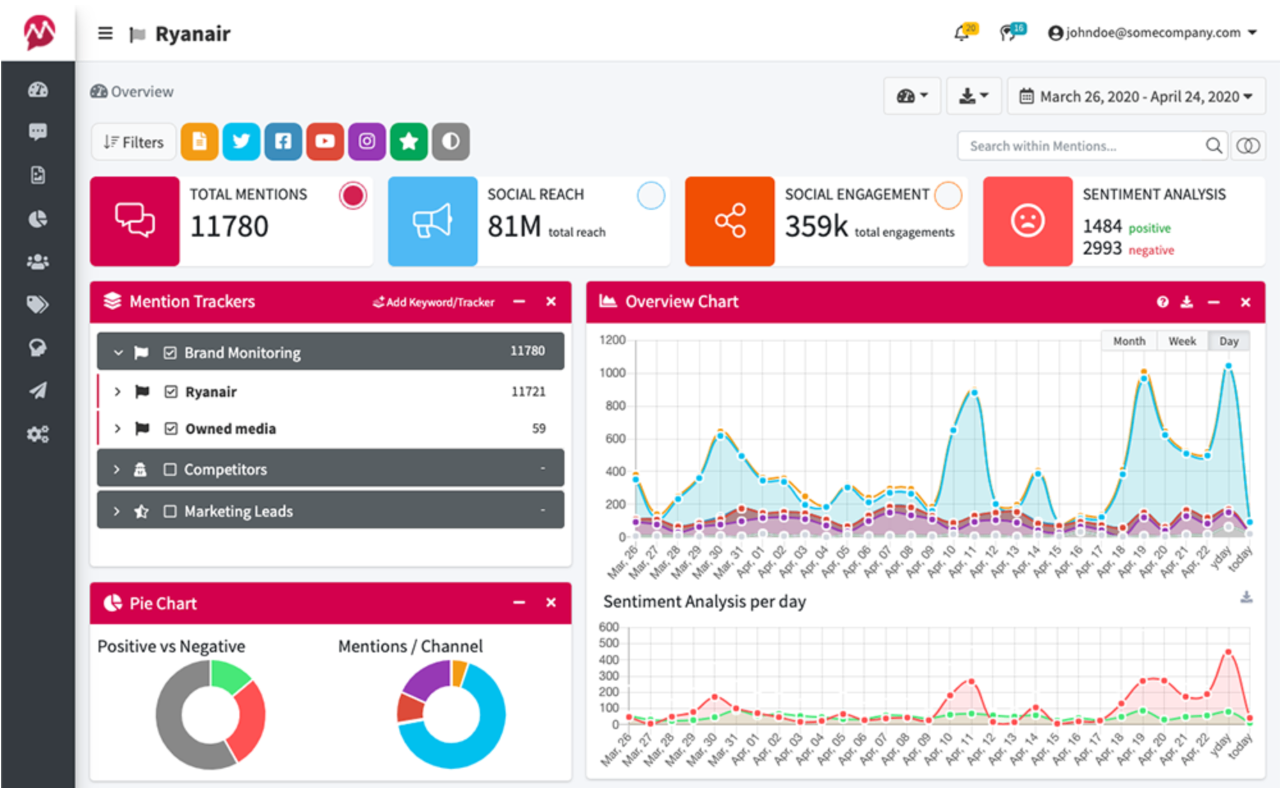Click the Total Mentions card chat icon
The image size is (1280, 788).
135,221
